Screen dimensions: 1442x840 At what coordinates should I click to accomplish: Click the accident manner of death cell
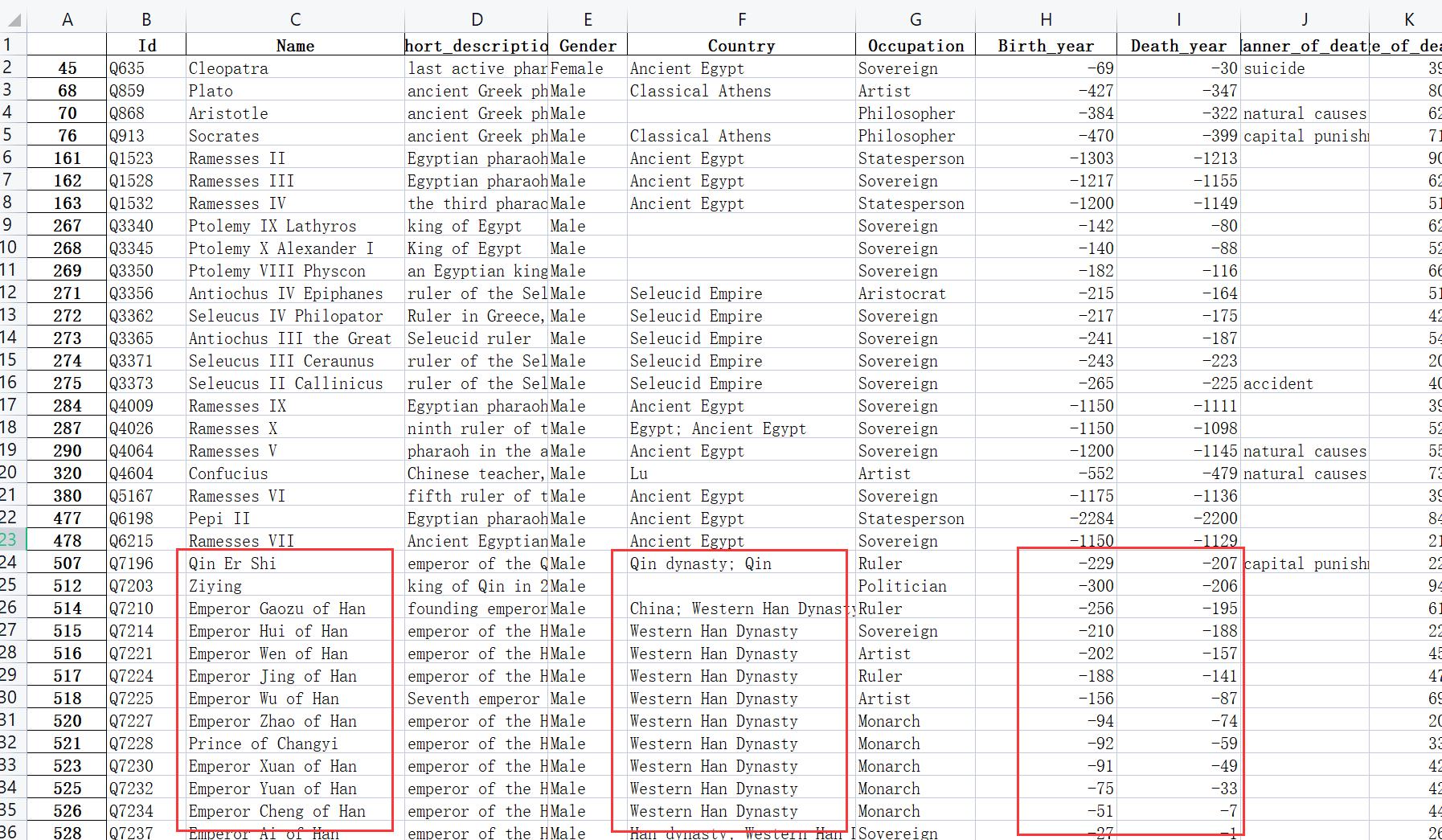click(x=1305, y=383)
